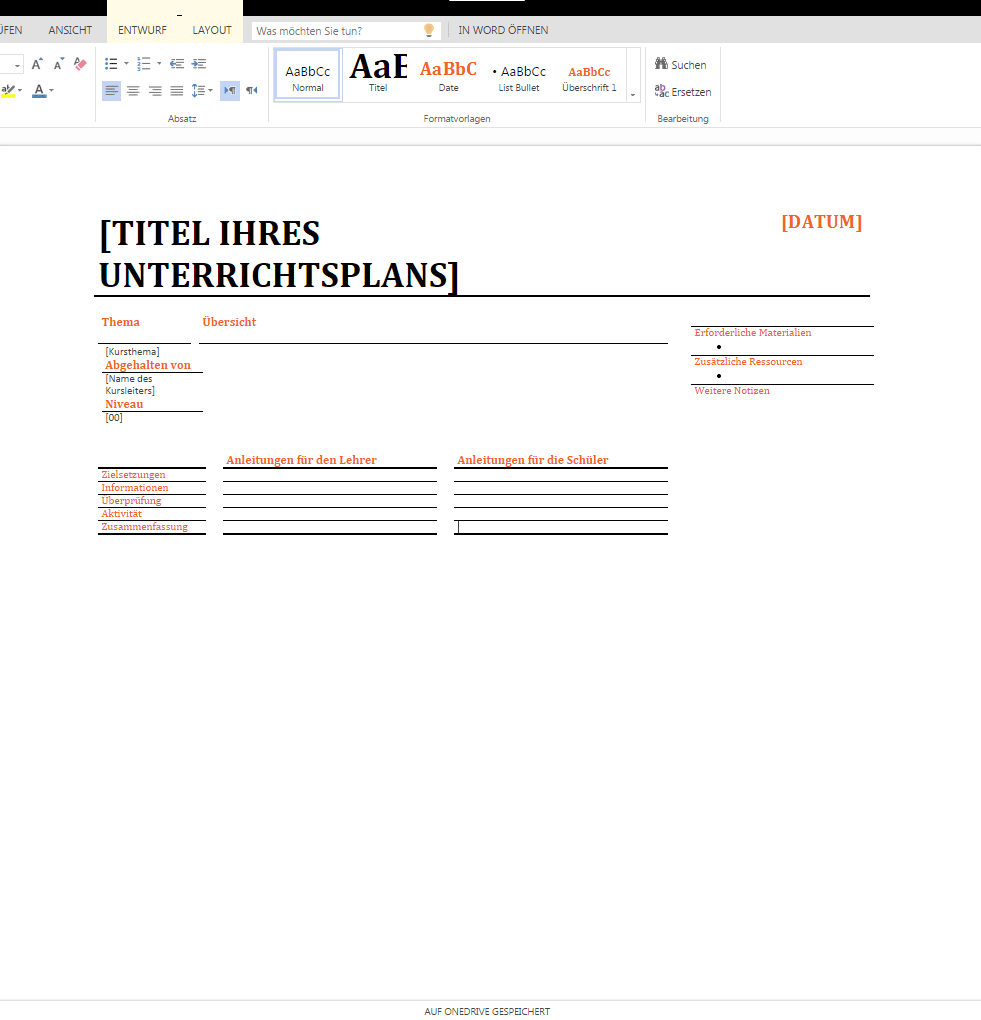Toggle right-to-left text direction
981x1020 pixels.
pyautogui.click(x=252, y=90)
